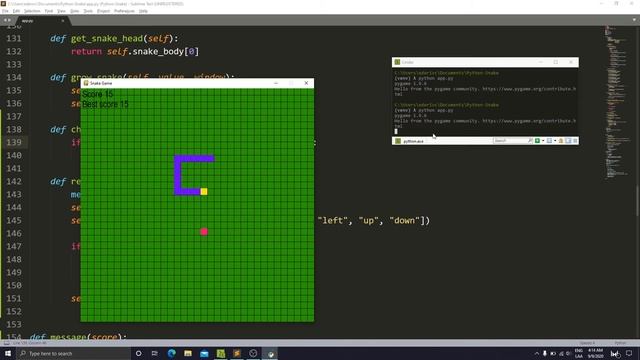Switch to Sublime Text from the taskbar

tap(237, 353)
